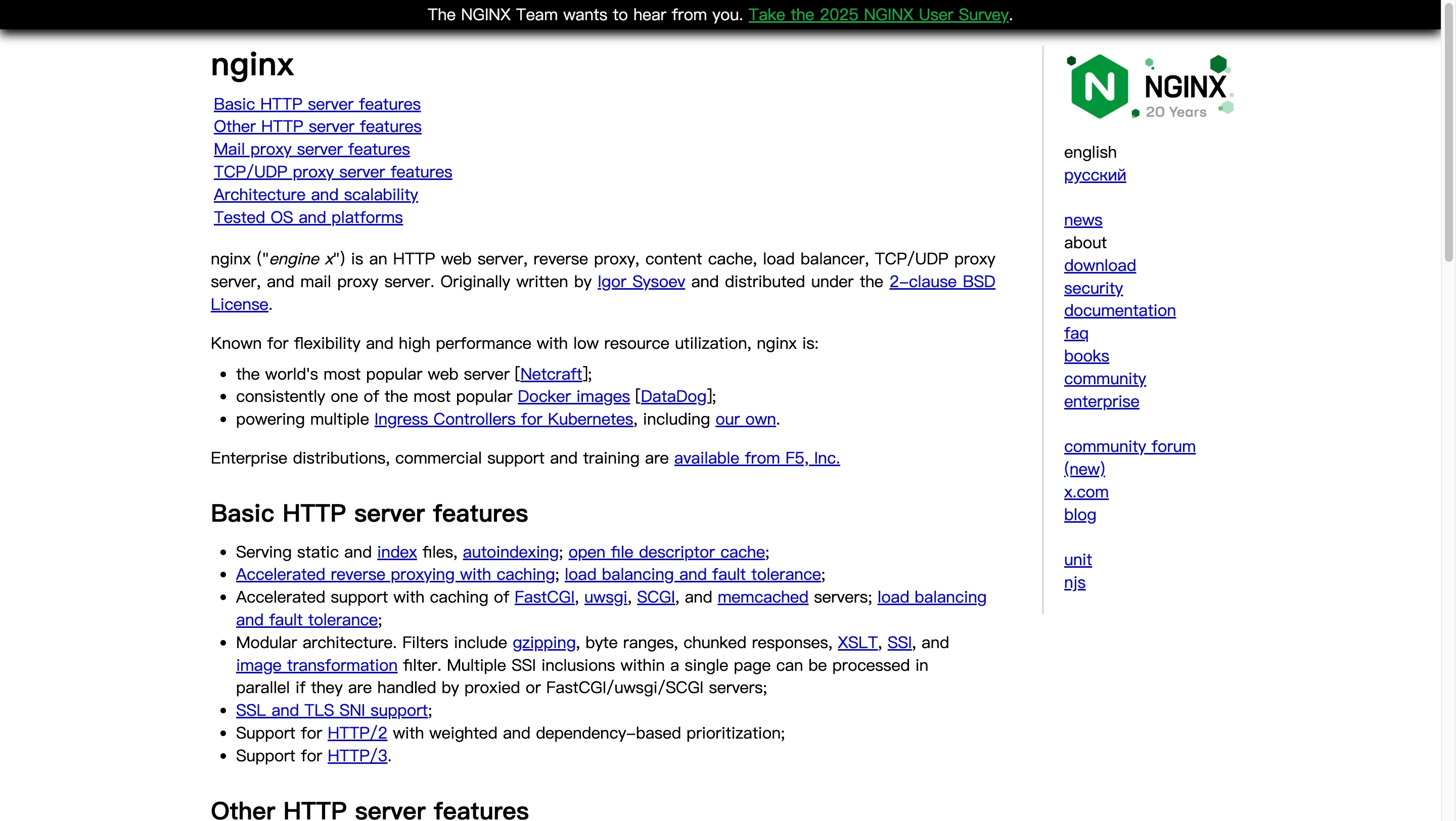Open the XSLT filter link
Viewport: 1456px width, 821px height.
click(x=857, y=643)
